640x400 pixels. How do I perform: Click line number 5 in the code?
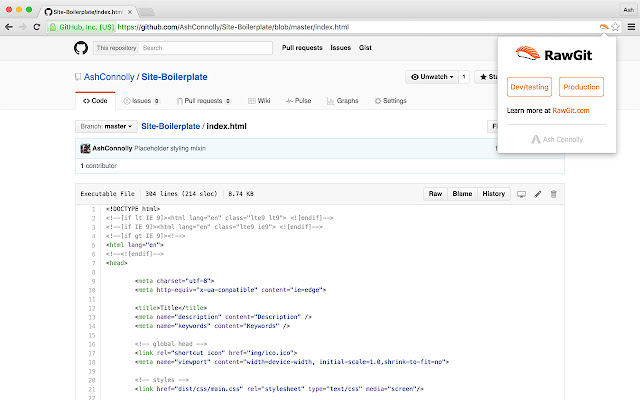(93, 245)
